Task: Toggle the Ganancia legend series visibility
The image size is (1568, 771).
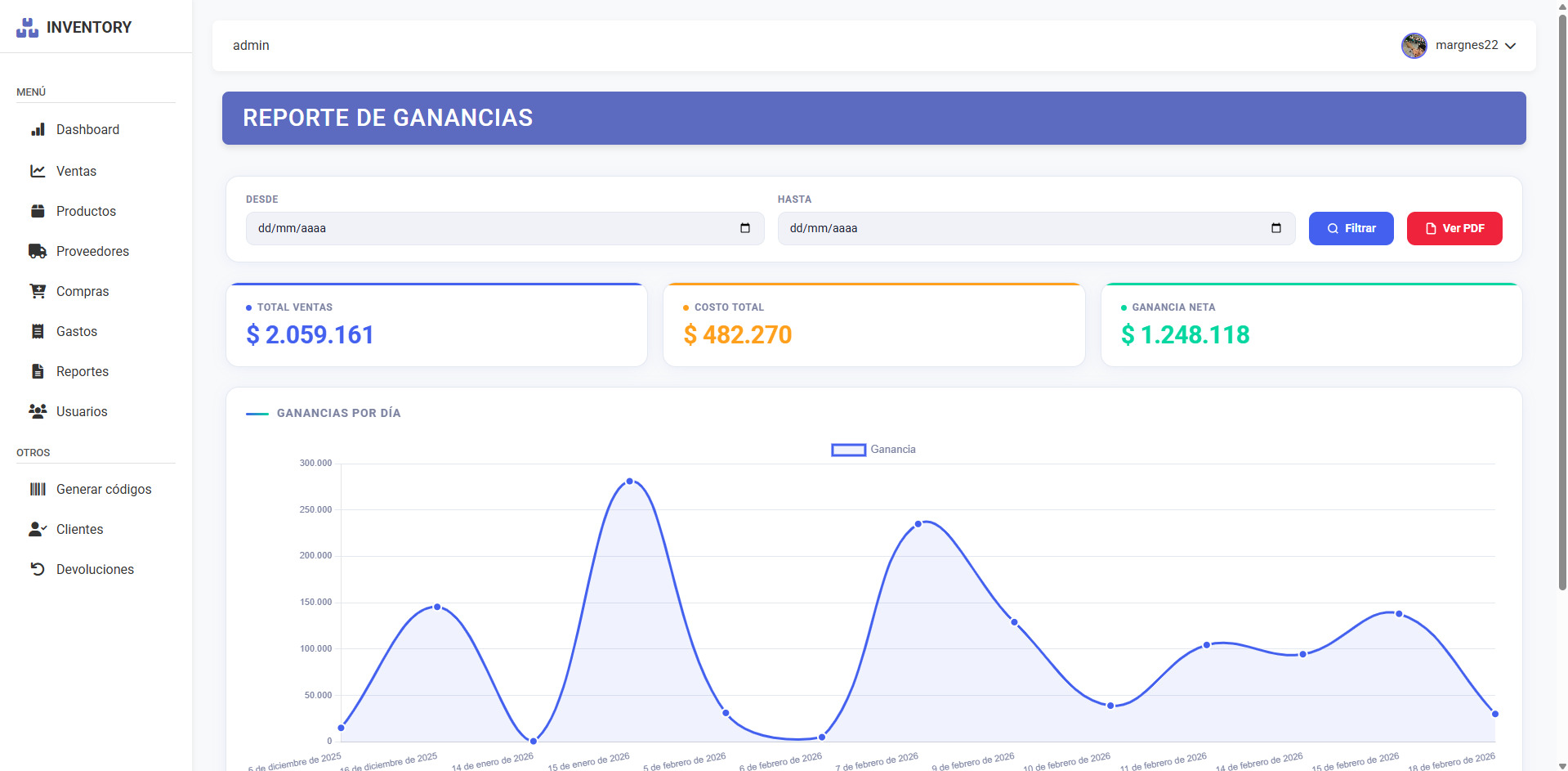Action: tap(873, 450)
